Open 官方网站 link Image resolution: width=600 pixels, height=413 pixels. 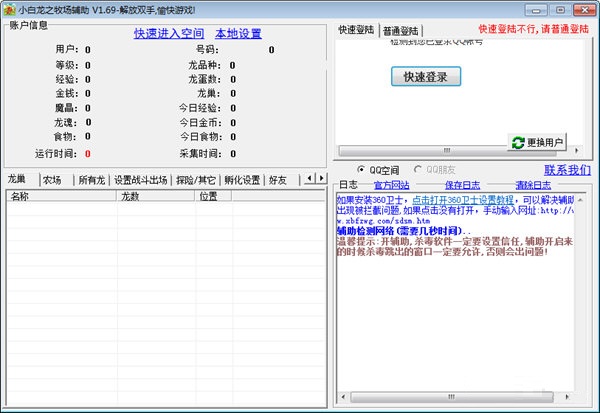pos(391,185)
